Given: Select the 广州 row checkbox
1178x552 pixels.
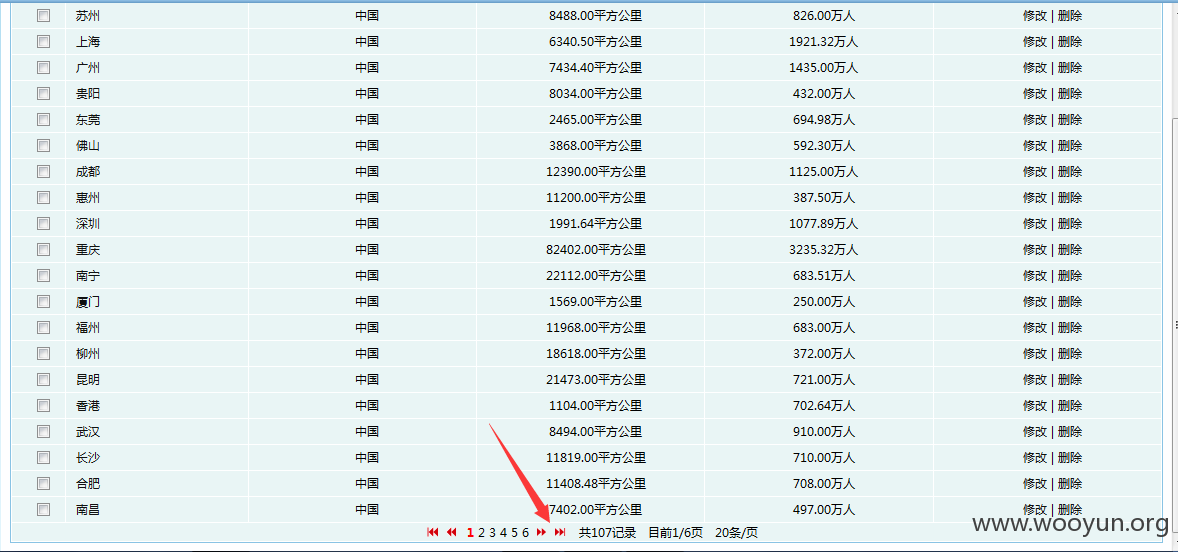Looking at the screenshot, I should (44, 68).
